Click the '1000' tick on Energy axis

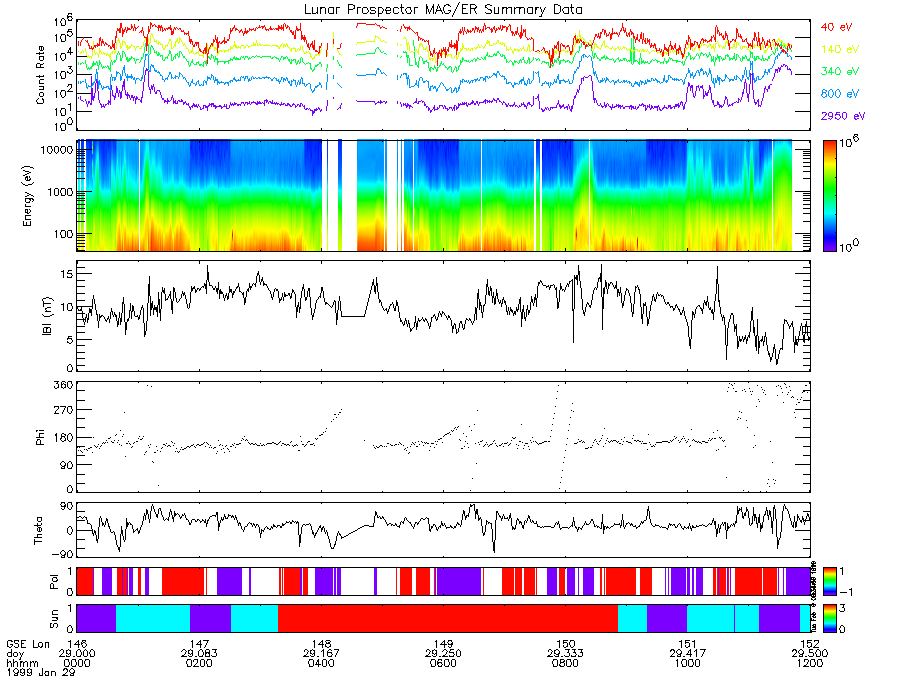click(60, 192)
